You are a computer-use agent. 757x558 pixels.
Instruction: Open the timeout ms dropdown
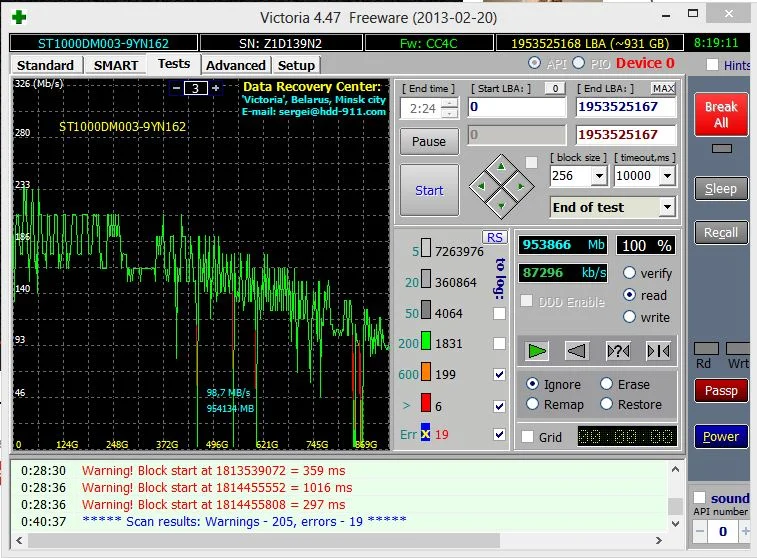tap(667, 176)
